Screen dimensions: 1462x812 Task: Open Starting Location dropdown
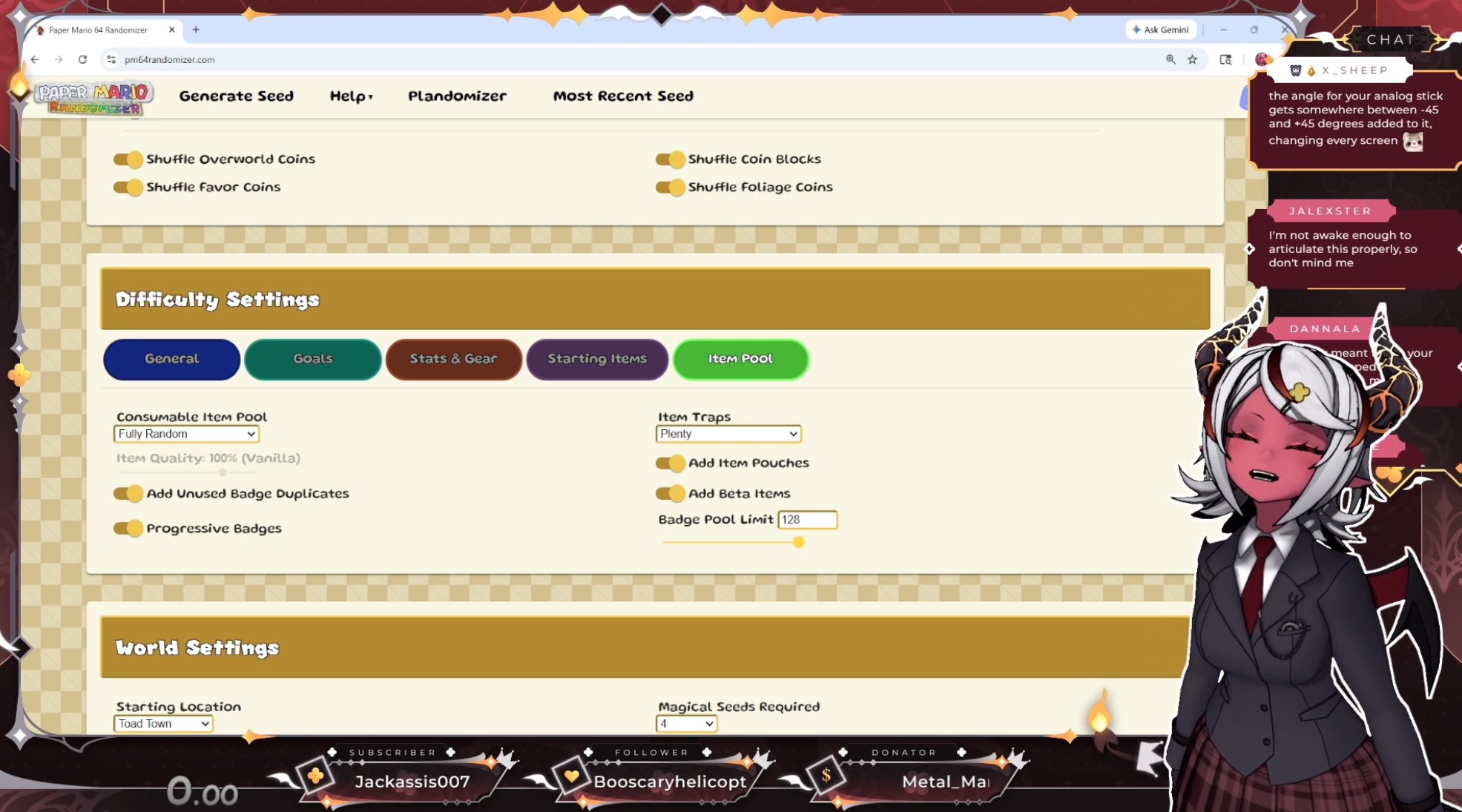pos(163,724)
